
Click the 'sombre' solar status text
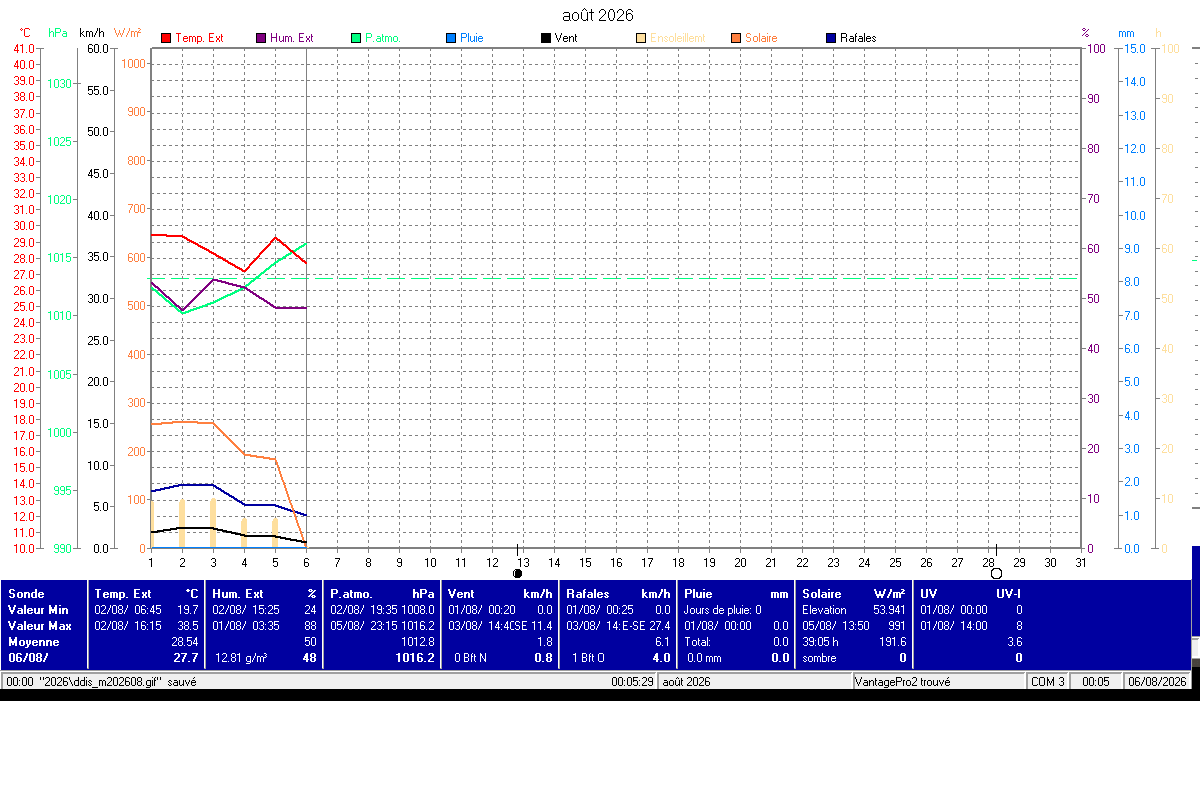pos(820,658)
